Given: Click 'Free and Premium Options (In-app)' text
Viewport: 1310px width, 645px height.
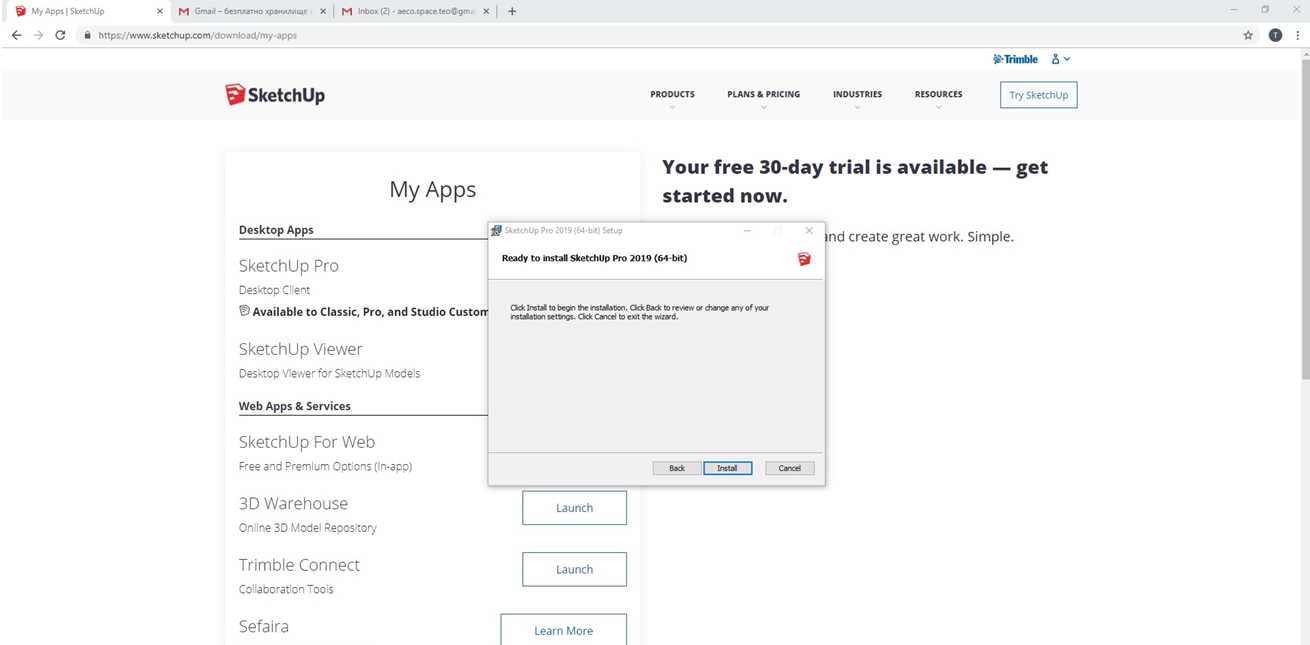Looking at the screenshot, I should coord(325,467).
